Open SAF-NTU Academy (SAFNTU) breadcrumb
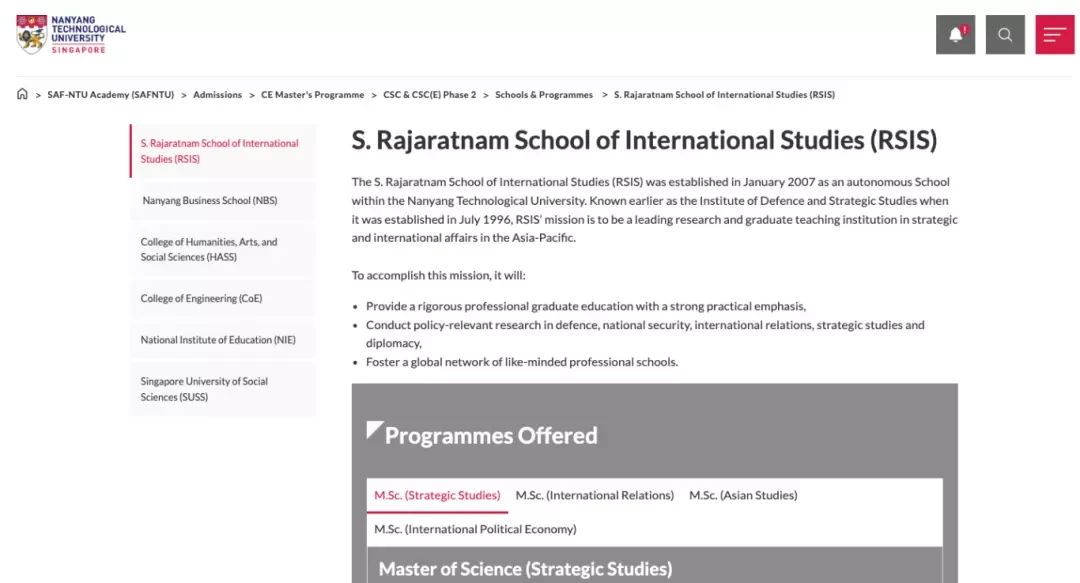1080x583 pixels. 111,95
